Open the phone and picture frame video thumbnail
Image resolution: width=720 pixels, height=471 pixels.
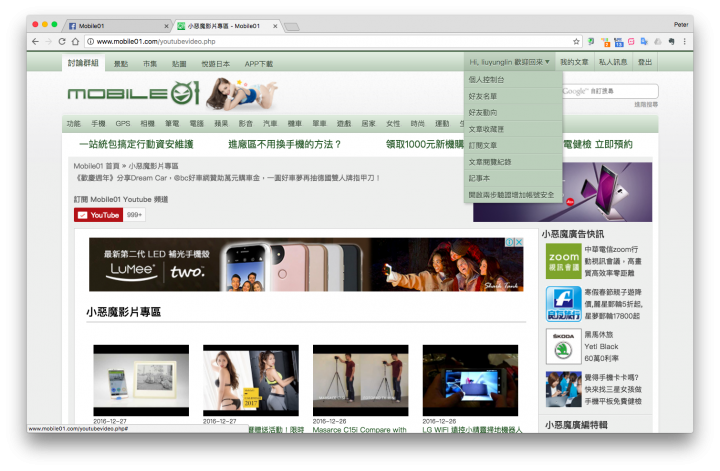click(x=141, y=381)
